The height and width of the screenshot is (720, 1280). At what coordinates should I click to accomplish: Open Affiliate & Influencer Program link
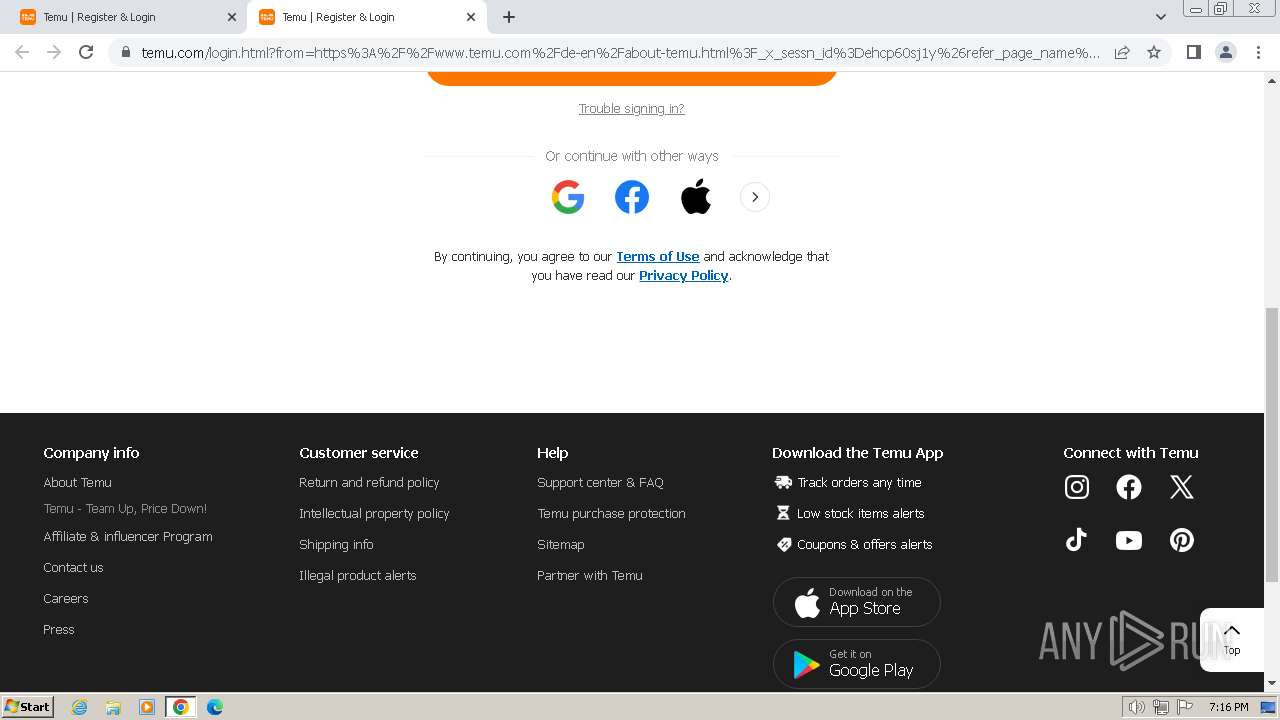pyautogui.click(x=128, y=536)
